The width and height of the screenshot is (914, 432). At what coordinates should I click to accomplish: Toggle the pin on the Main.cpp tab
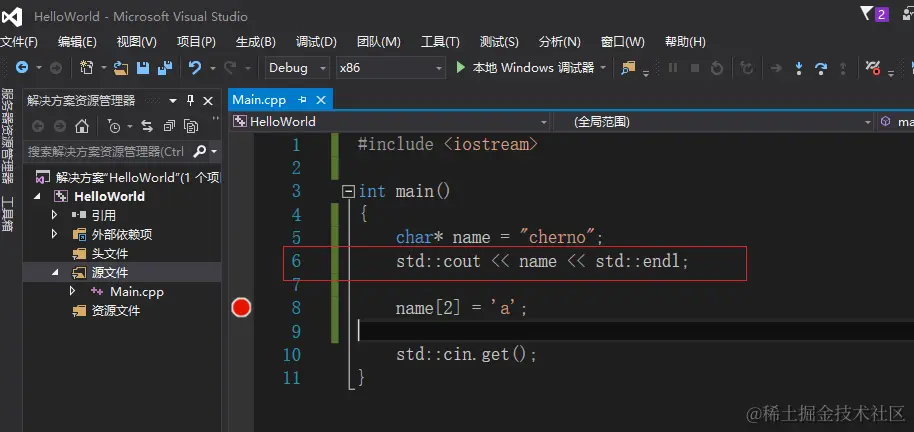(302, 100)
